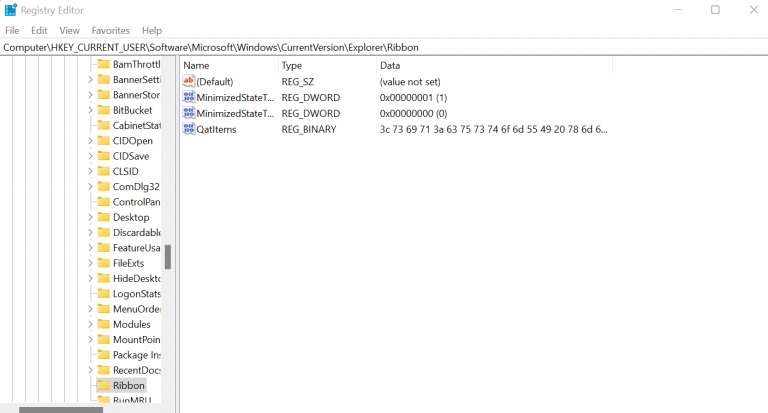The width and height of the screenshot is (768, 413).
Task: Click the 0x00000001 (1) data cell
Action: (x=413, y=97)
